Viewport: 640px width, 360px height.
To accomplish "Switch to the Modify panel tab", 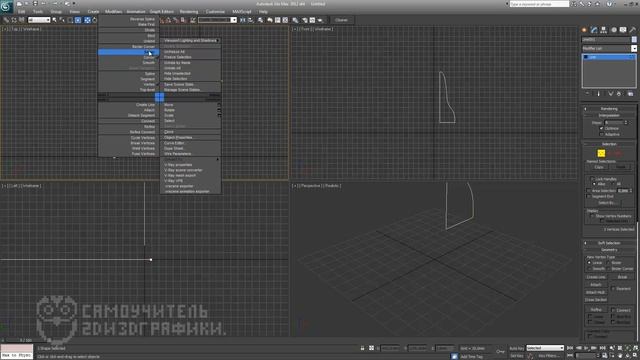I will 594,30.
